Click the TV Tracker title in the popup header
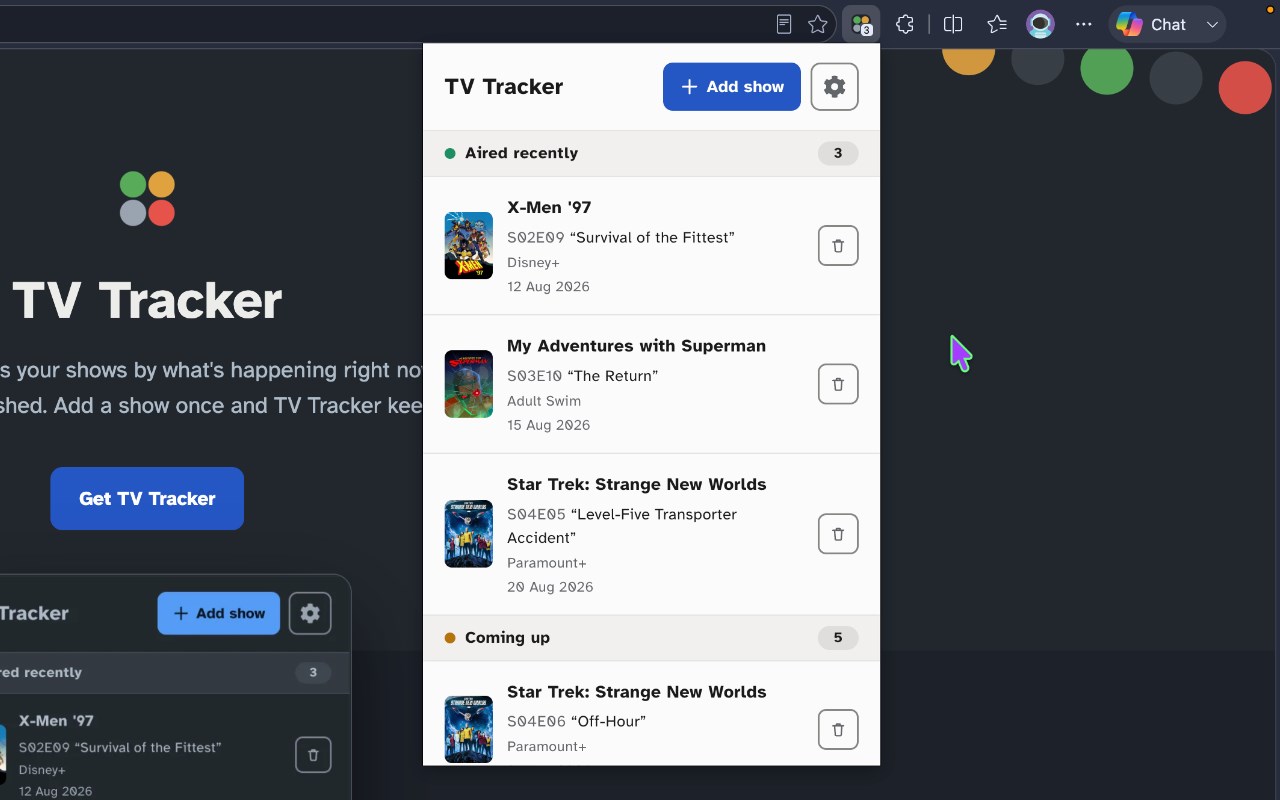Viewport: 1280px width, 800px height. point(504,87)
